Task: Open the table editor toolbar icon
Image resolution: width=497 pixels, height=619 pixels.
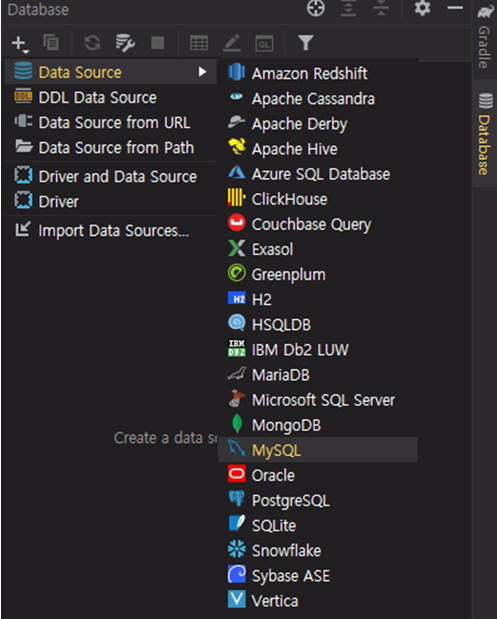Action: (199, 43)
